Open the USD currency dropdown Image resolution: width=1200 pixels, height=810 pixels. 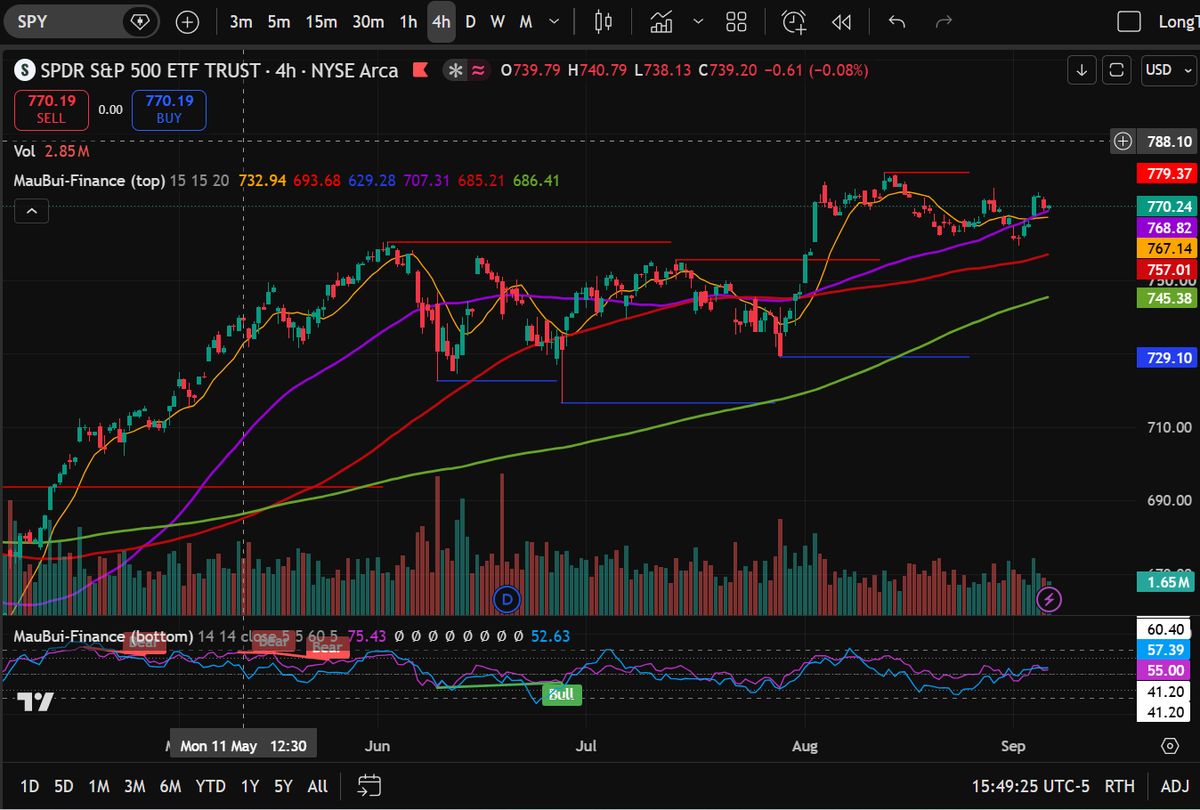(1168, 70)
